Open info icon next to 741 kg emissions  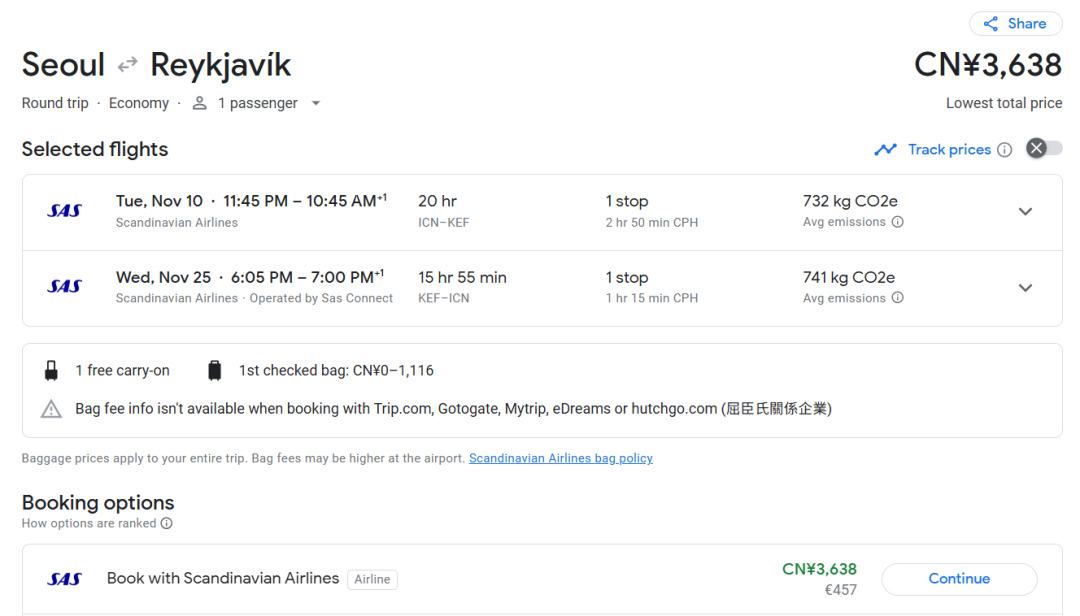pos(897,298)
